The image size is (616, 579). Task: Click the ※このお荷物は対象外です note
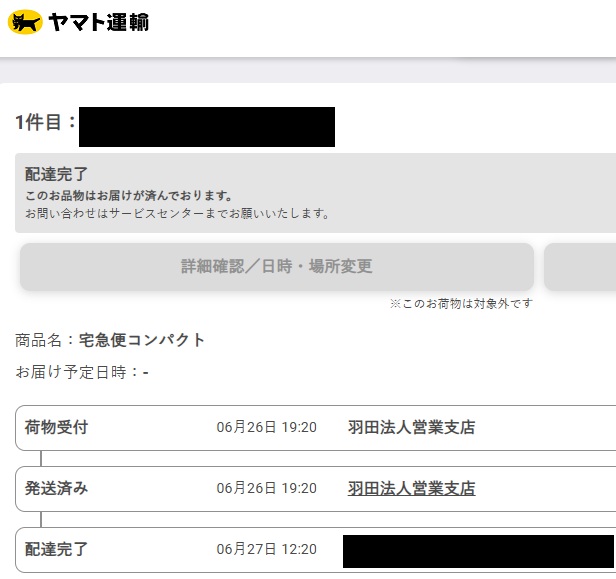coord(461,304)
